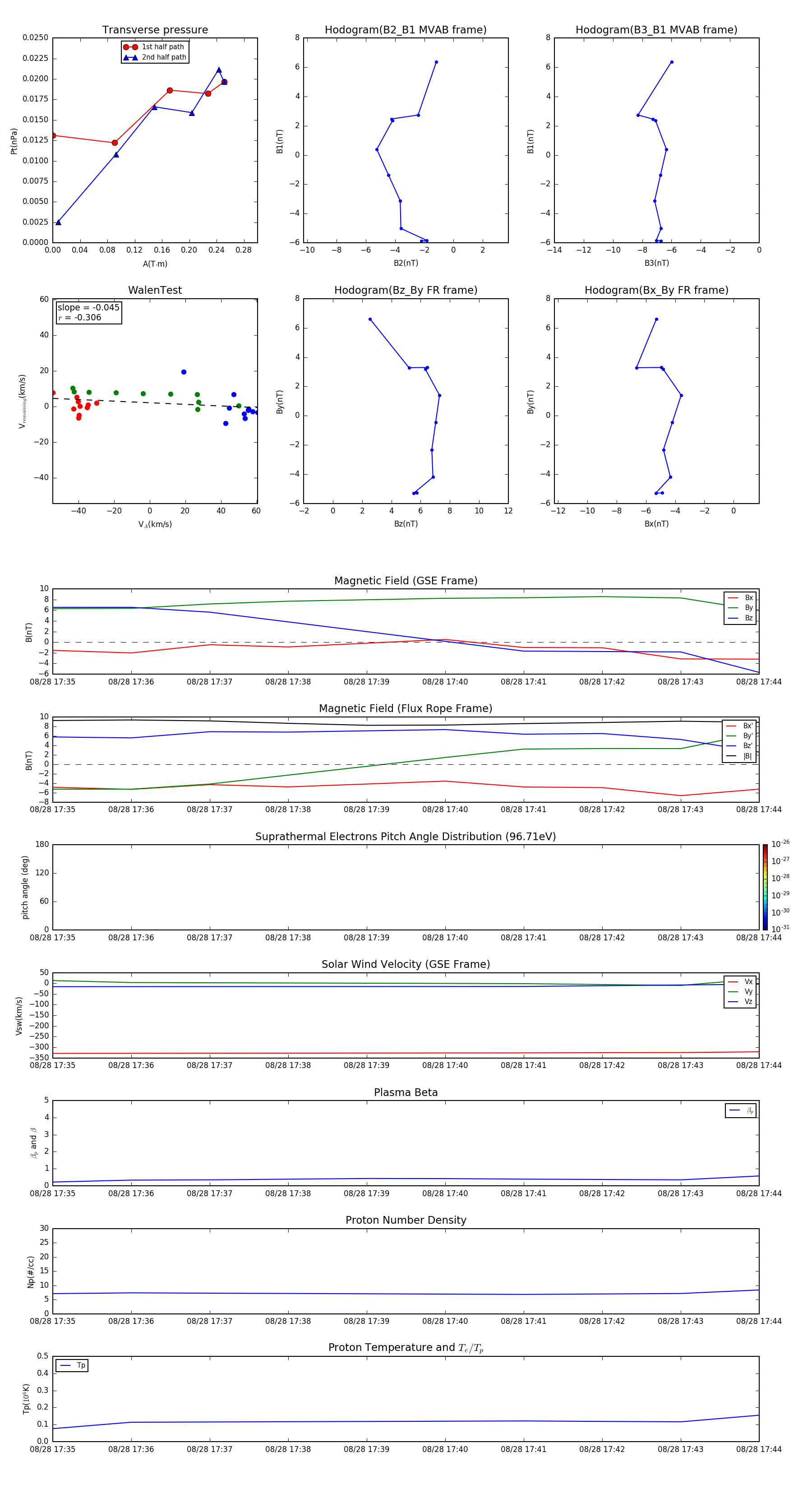Click the 'B2(nT)' x-axis label
The width and height of the screenshot is (812, 1489).
click(x=406, y=263)
